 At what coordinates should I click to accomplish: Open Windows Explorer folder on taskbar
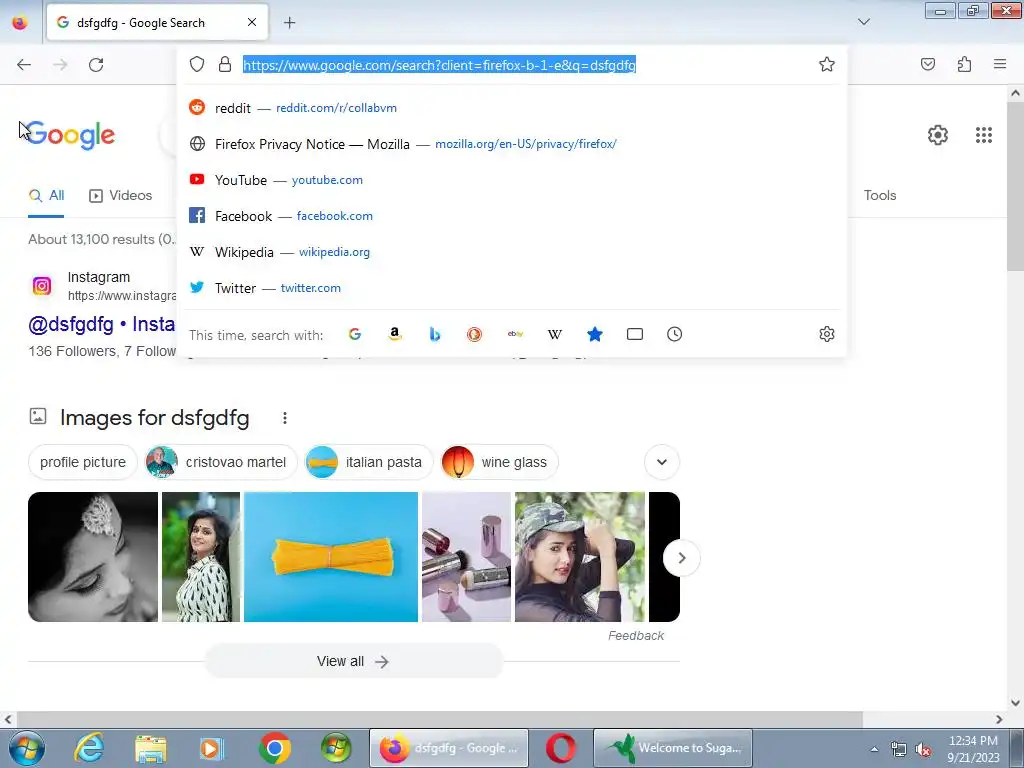(x=151, y=748)
